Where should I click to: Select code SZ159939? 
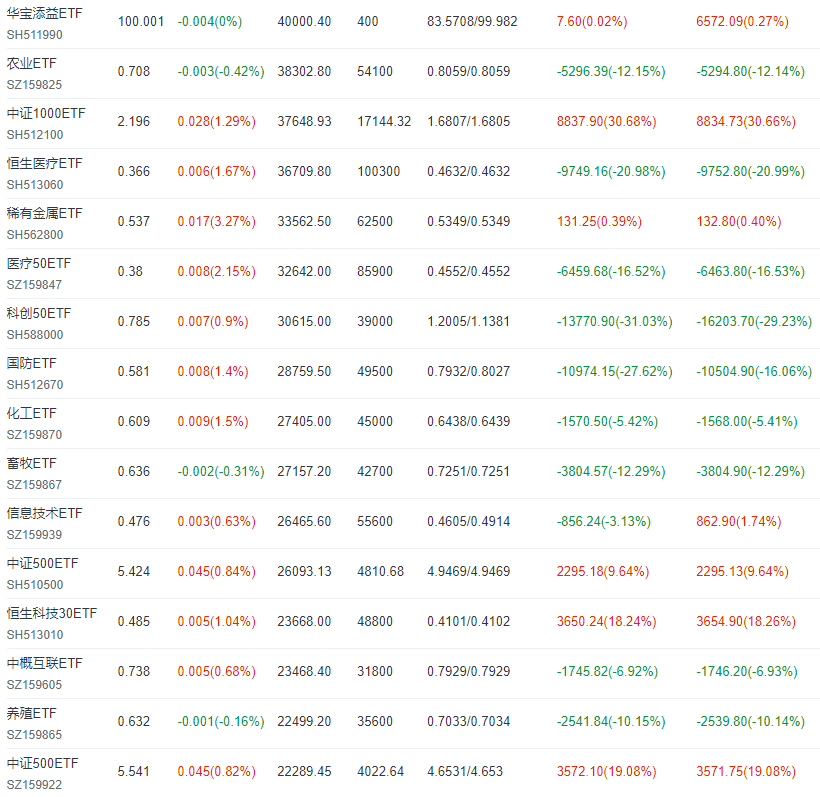pyautogui.click(x=35, y=535)
